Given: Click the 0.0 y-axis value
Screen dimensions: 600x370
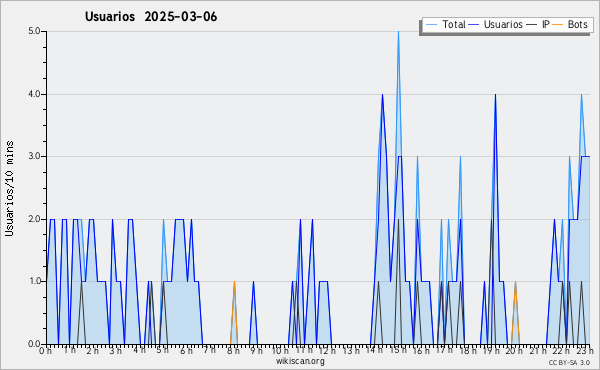Looking at the screenshot, I should tap(34, 344).
